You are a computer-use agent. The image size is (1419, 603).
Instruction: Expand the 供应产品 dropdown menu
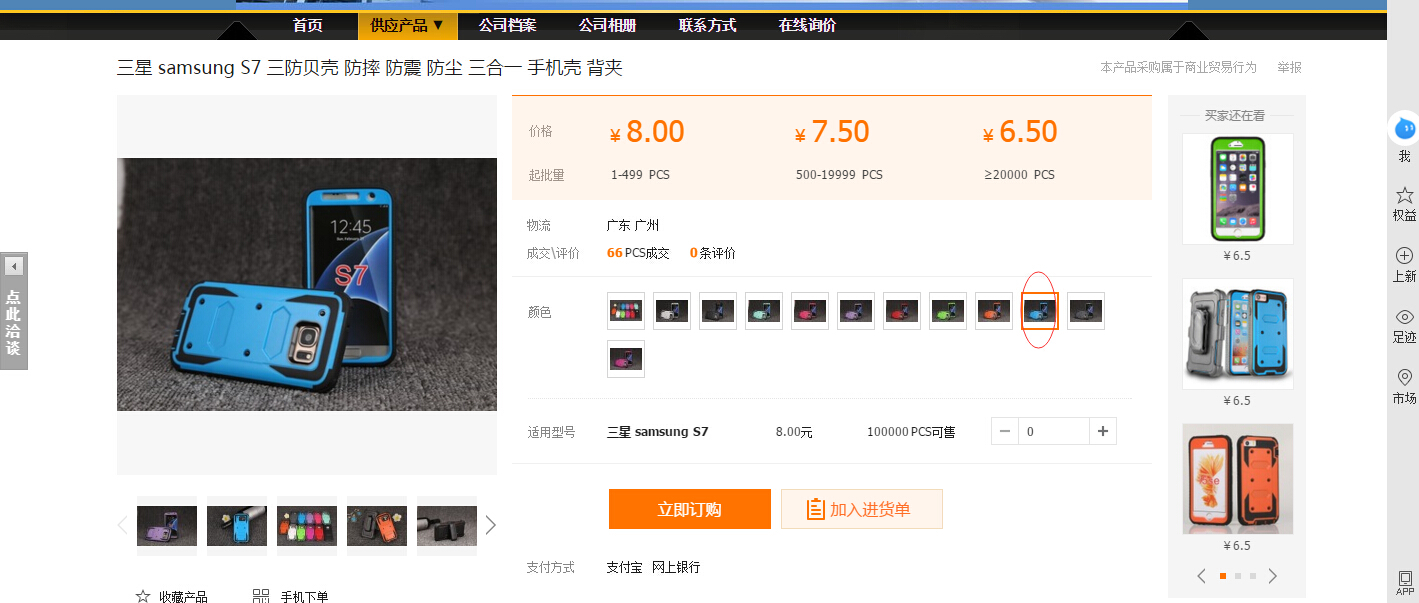click(x=407, y=26)
